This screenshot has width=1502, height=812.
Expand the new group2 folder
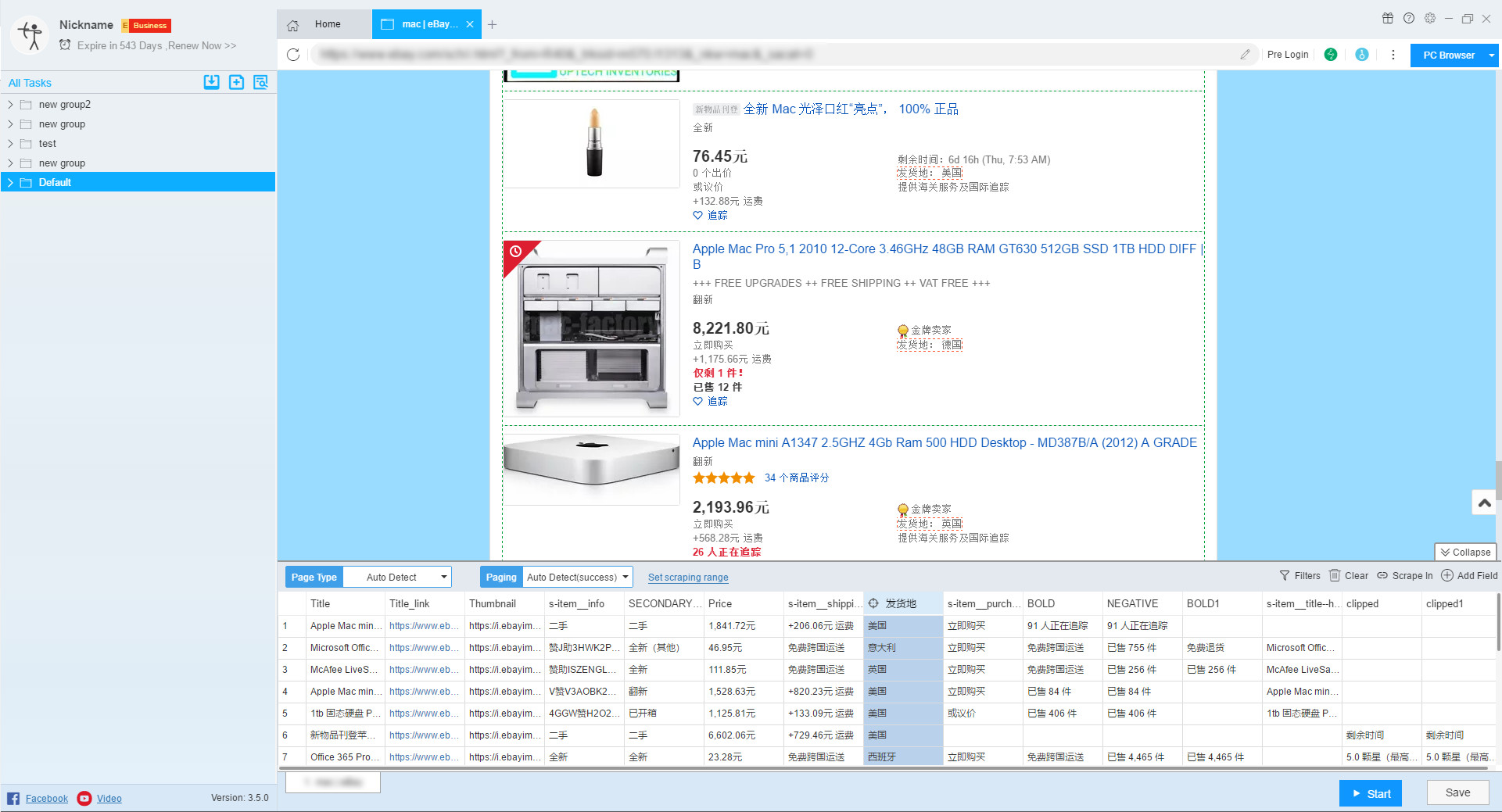click(10, 104)
